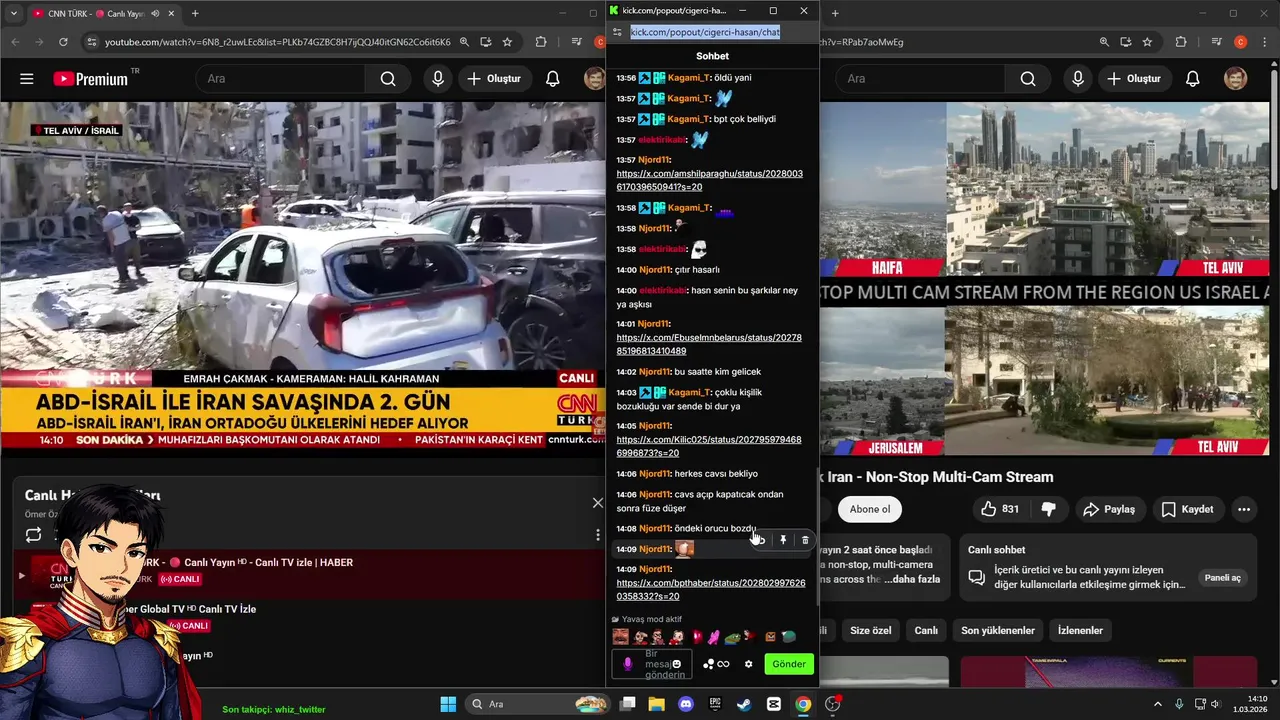Viewport: 1280px width, 720px height.
Task: Select the Canlı filter chip
Action: pos(926,631)
